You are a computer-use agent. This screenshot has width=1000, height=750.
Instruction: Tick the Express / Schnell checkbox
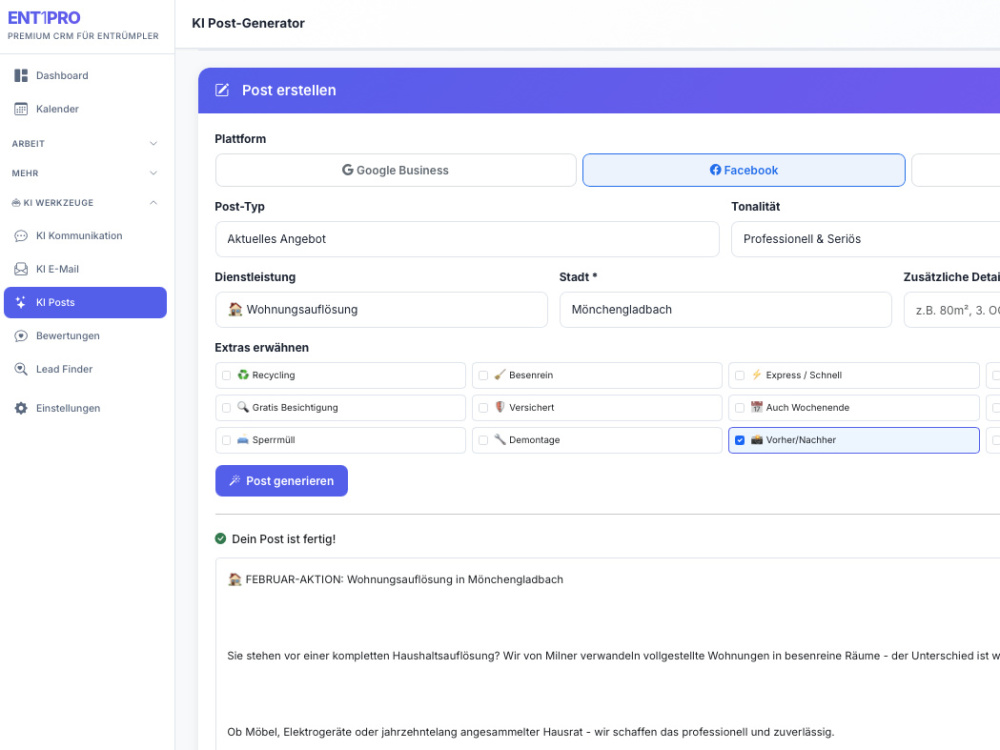tap(740, 376)
